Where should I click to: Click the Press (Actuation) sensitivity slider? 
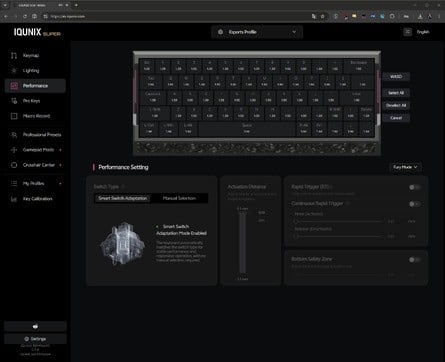pos(338,221)
